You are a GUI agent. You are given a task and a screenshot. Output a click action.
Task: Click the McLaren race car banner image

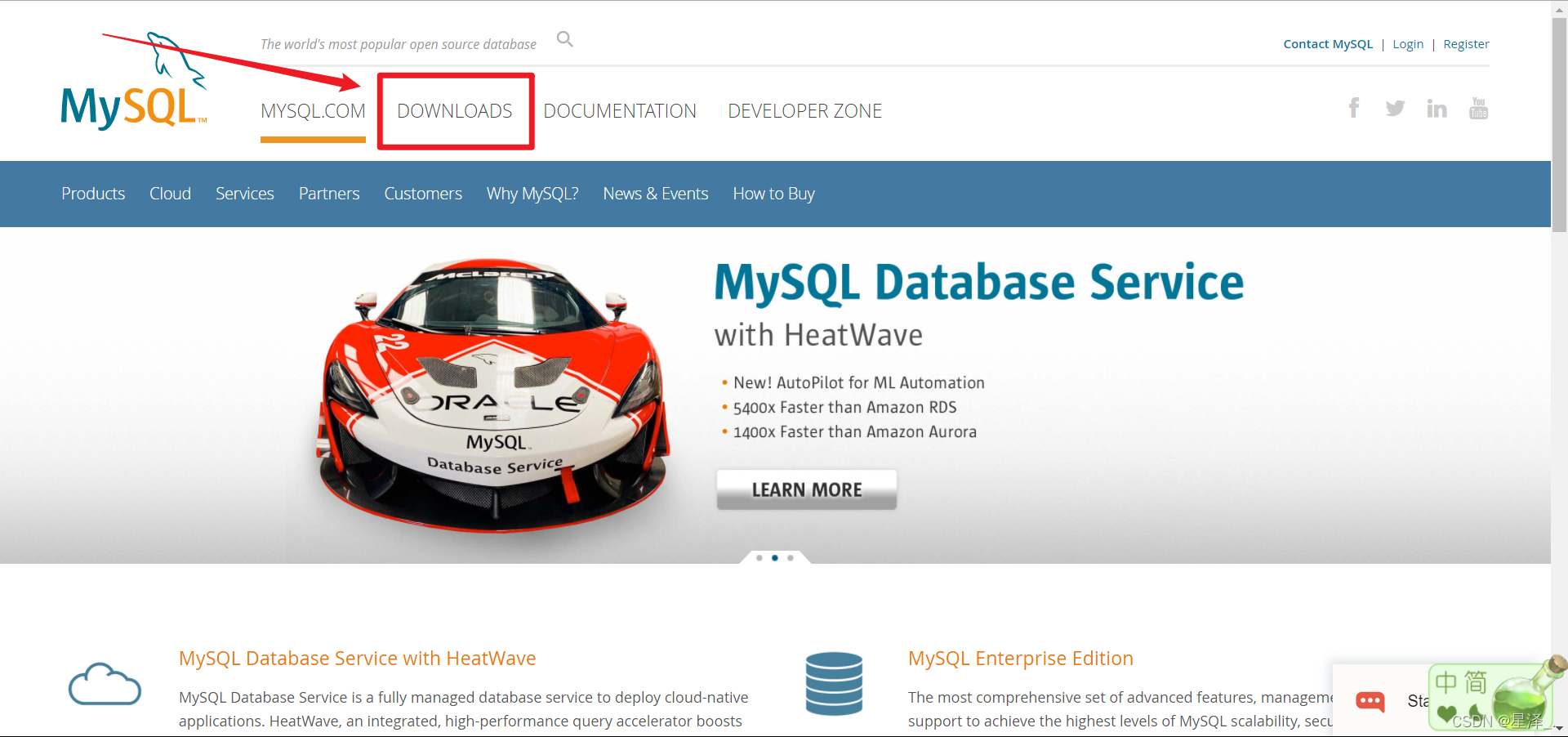coord(494,396)
